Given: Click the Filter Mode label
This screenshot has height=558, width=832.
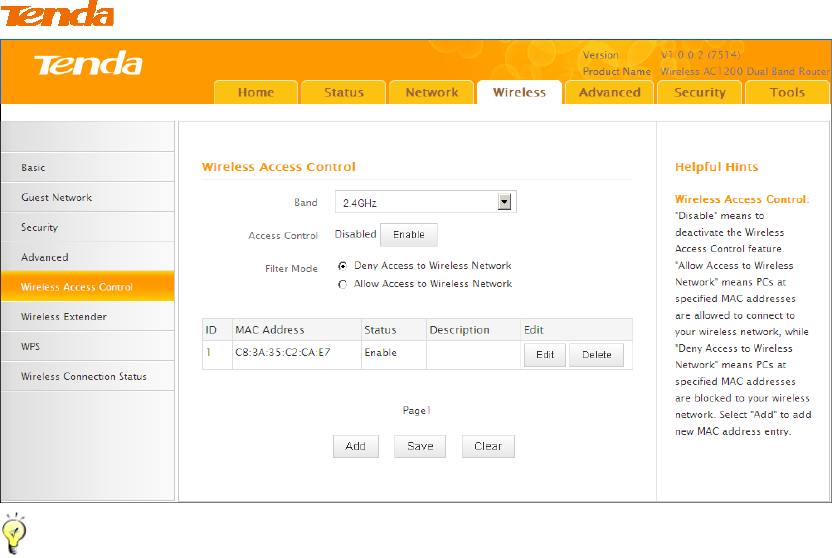Looking at the screenshot, I should pyautogui.click(x=291, y=268).
